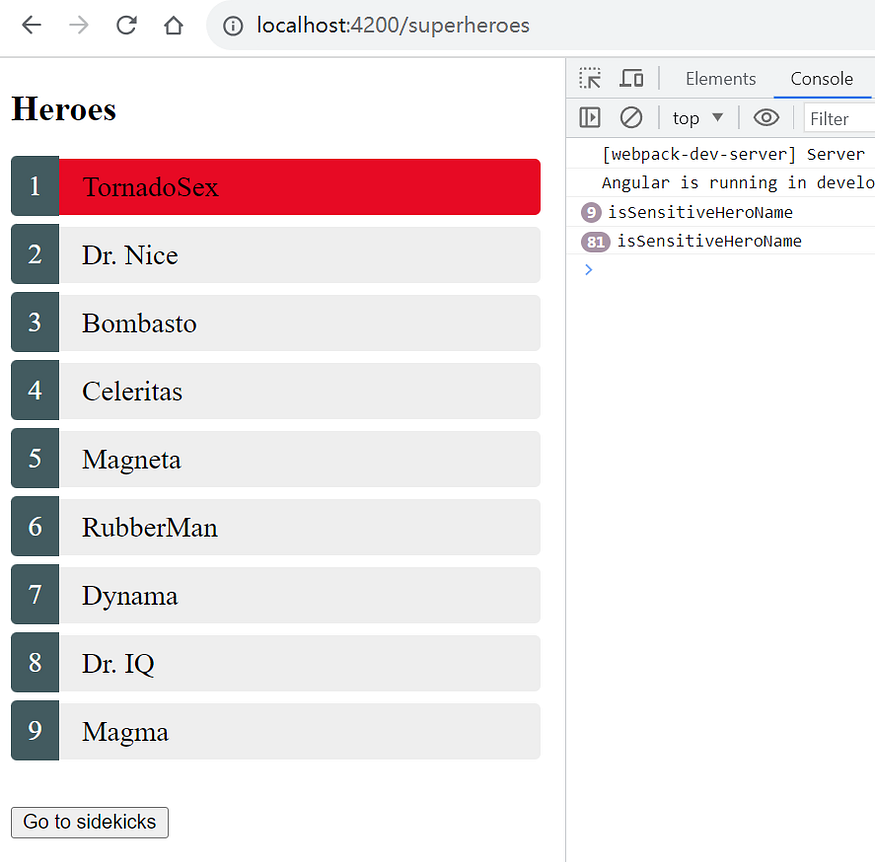The height and width of the screenshot is (862, 875).
Task: Toggle the device toolbar in DevTools
Action: click(x=631, y=78)
